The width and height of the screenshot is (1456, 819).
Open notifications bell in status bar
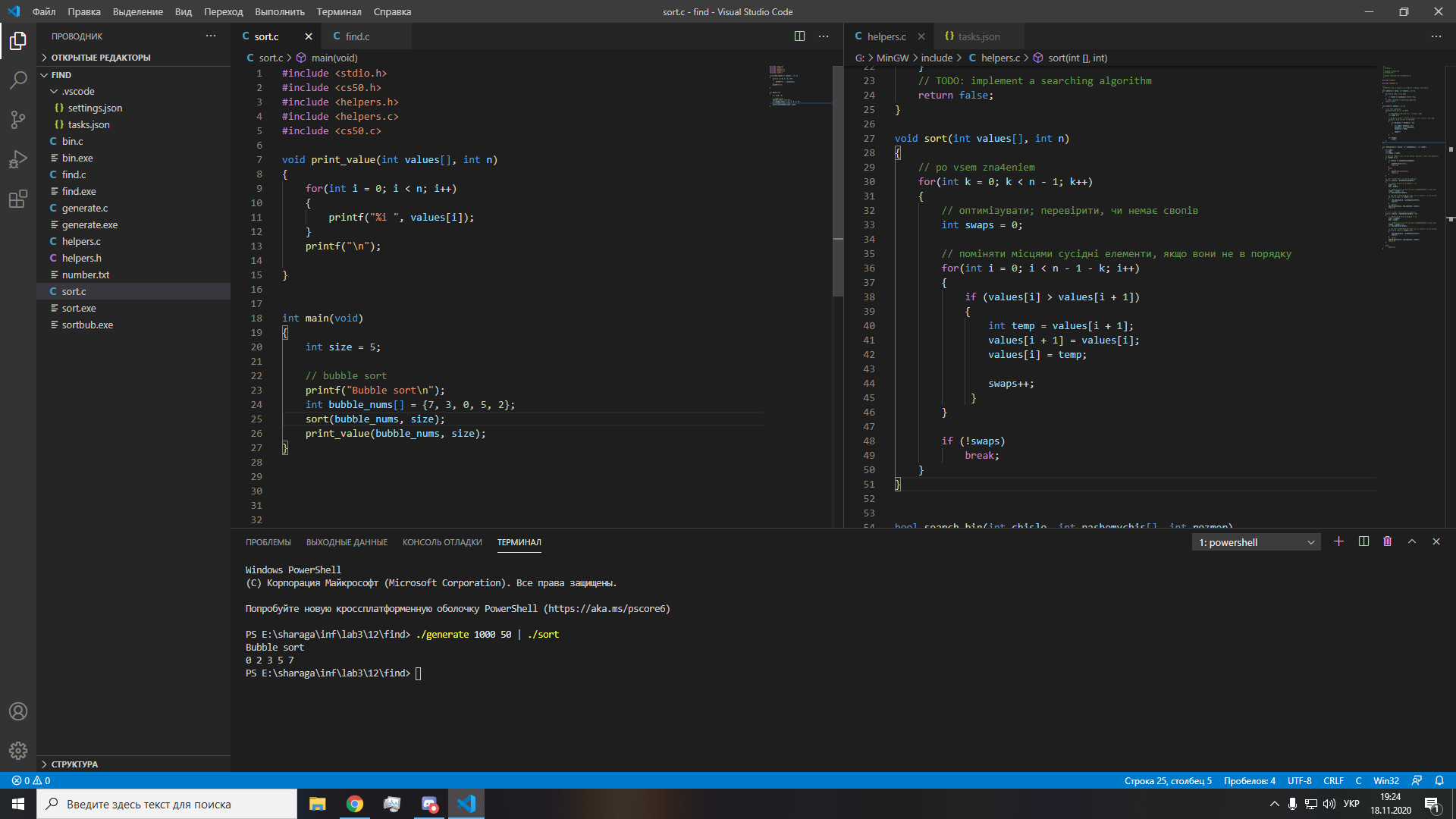pyautogui.click(x=1439, y=780)
